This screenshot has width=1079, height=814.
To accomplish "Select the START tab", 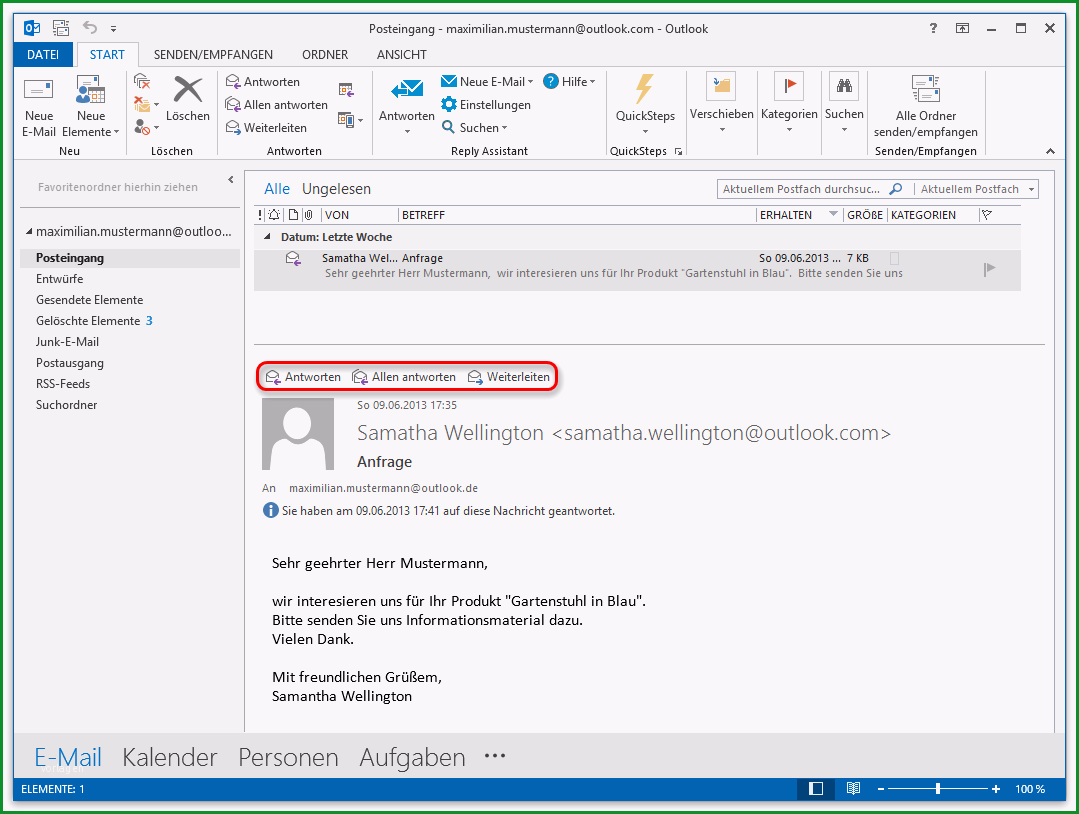I will pos(107,54).
